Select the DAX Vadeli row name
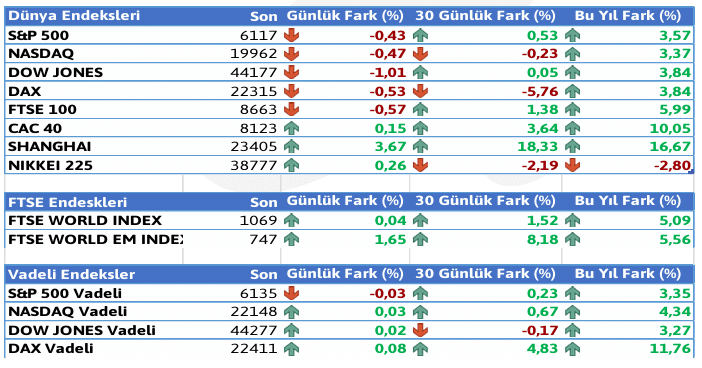The width and height of the screenshot is (702, 368). [x=51, y=348]
